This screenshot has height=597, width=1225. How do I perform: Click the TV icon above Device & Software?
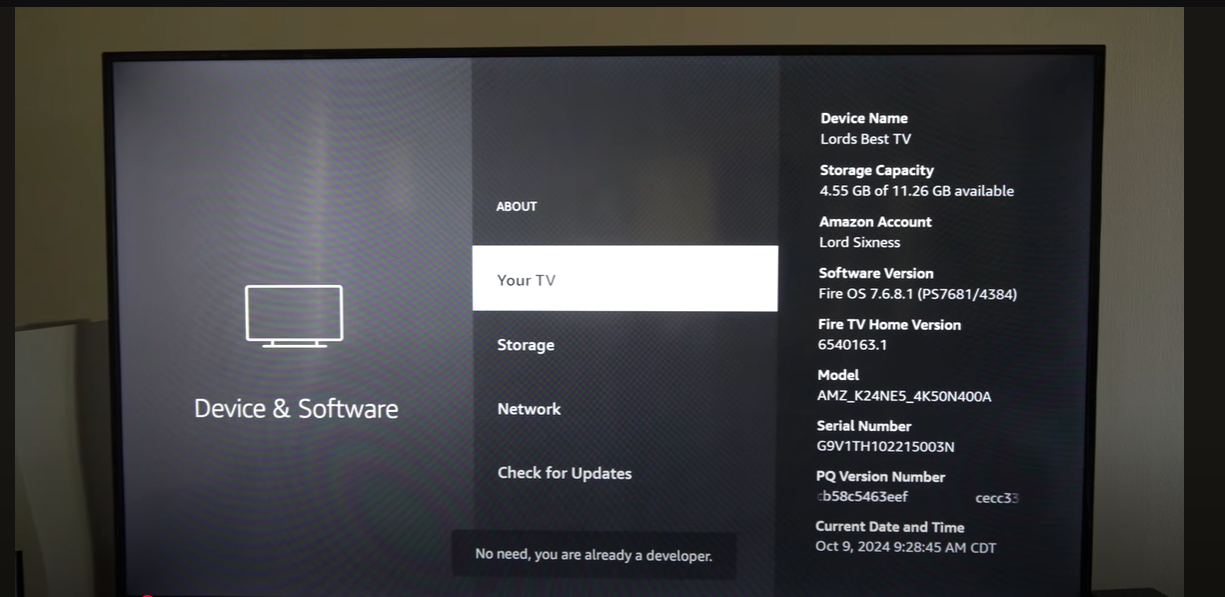point(294,316)
